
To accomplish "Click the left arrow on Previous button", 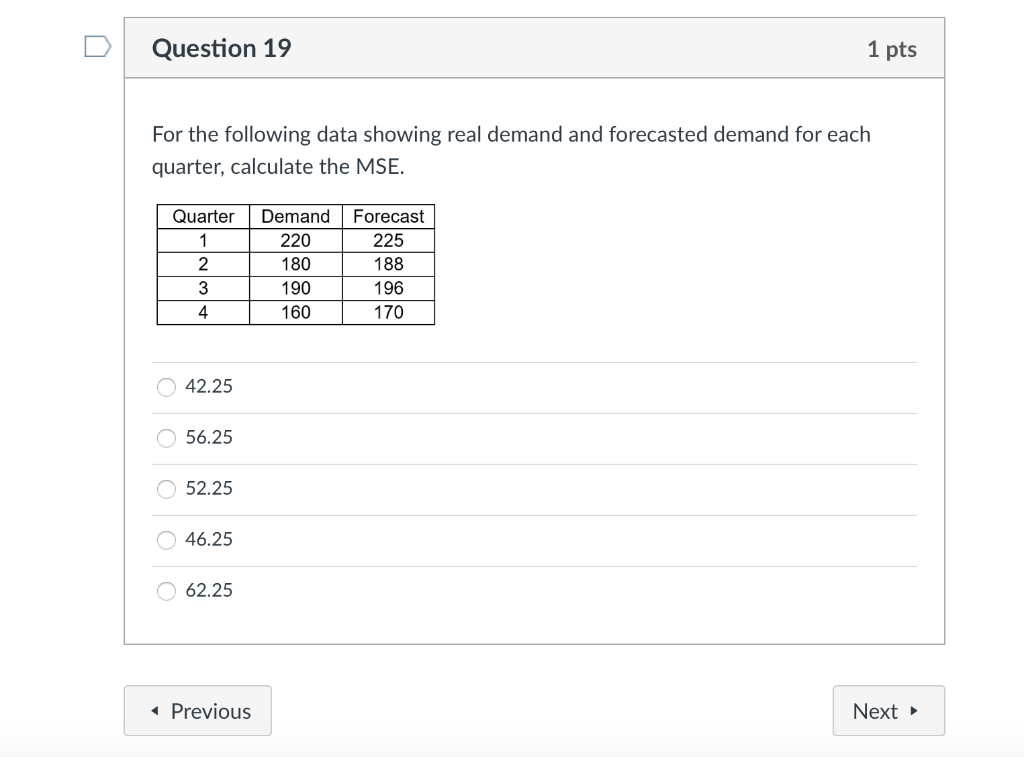I will (x=155, y=710).
